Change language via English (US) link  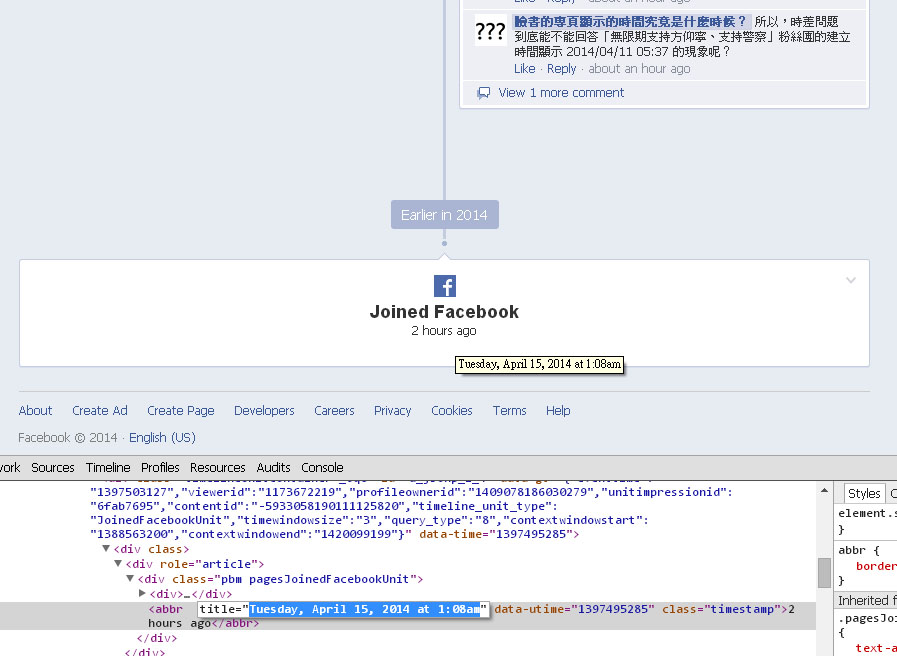(x=162, y=438)
